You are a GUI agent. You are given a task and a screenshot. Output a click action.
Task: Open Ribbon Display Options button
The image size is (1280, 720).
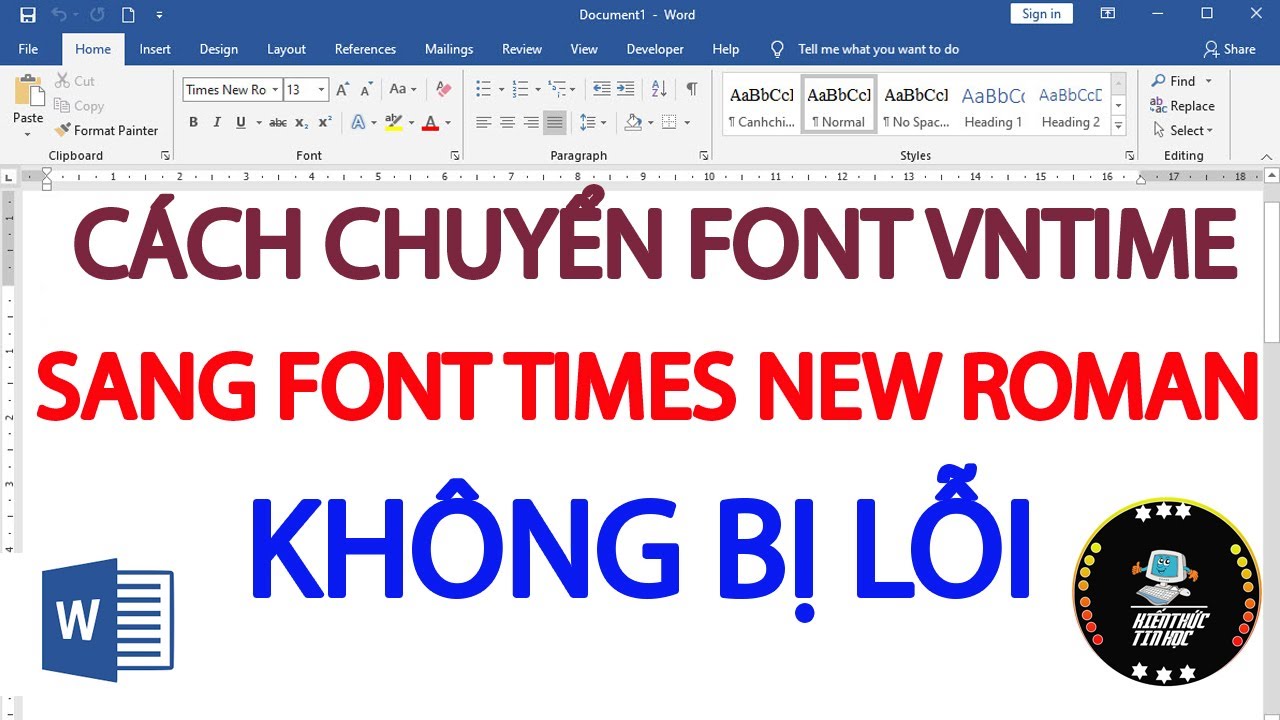click(1107, 14)
